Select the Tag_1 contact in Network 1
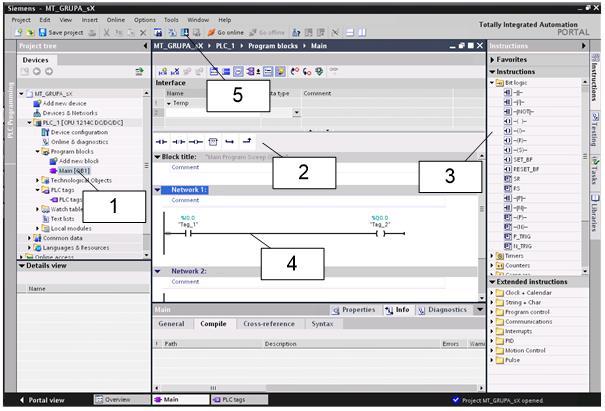The image size is (605, 411). (188, 233)
